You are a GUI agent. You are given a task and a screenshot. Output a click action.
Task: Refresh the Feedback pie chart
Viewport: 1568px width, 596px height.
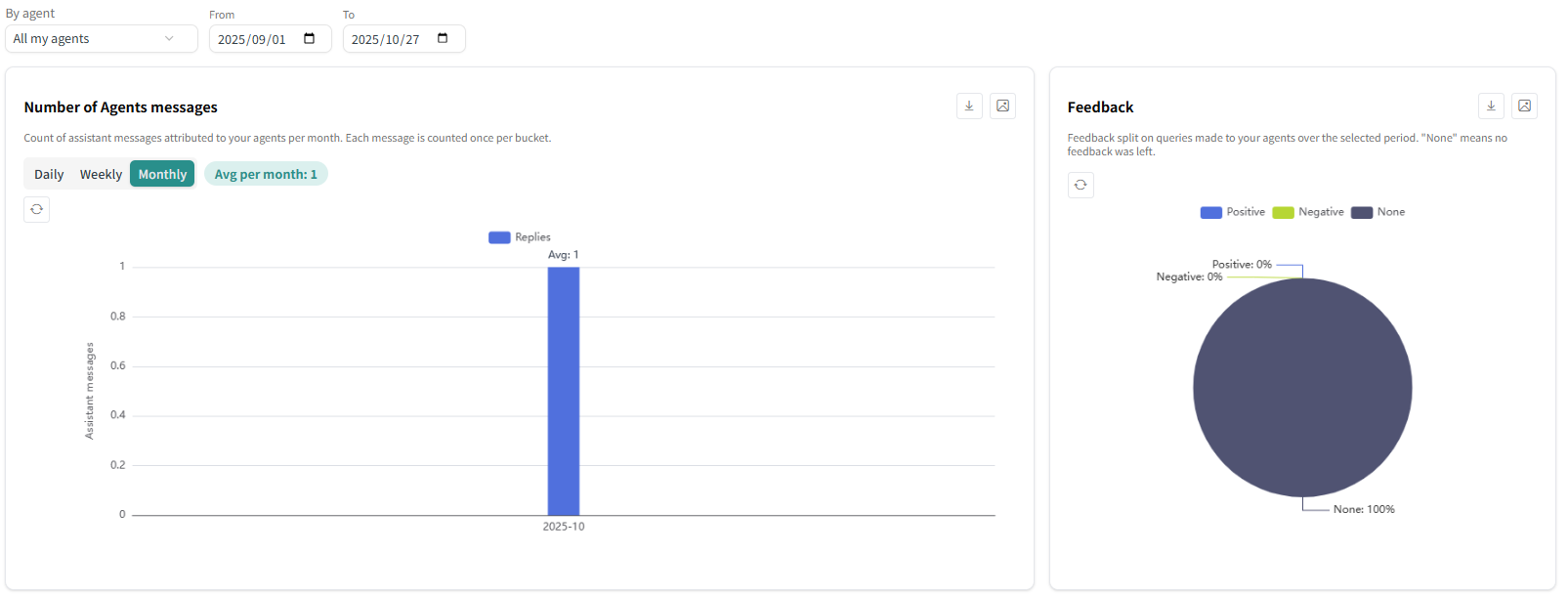(x=1081, y=185)
